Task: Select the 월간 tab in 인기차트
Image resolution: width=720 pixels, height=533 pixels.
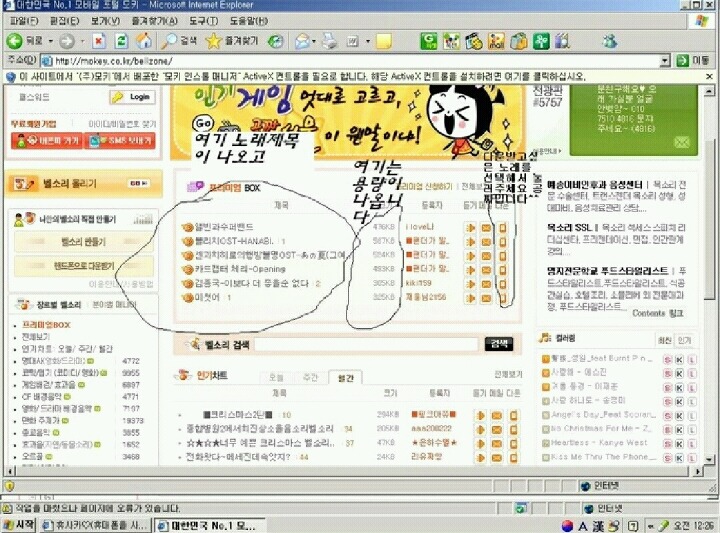Action: (346, 377)
